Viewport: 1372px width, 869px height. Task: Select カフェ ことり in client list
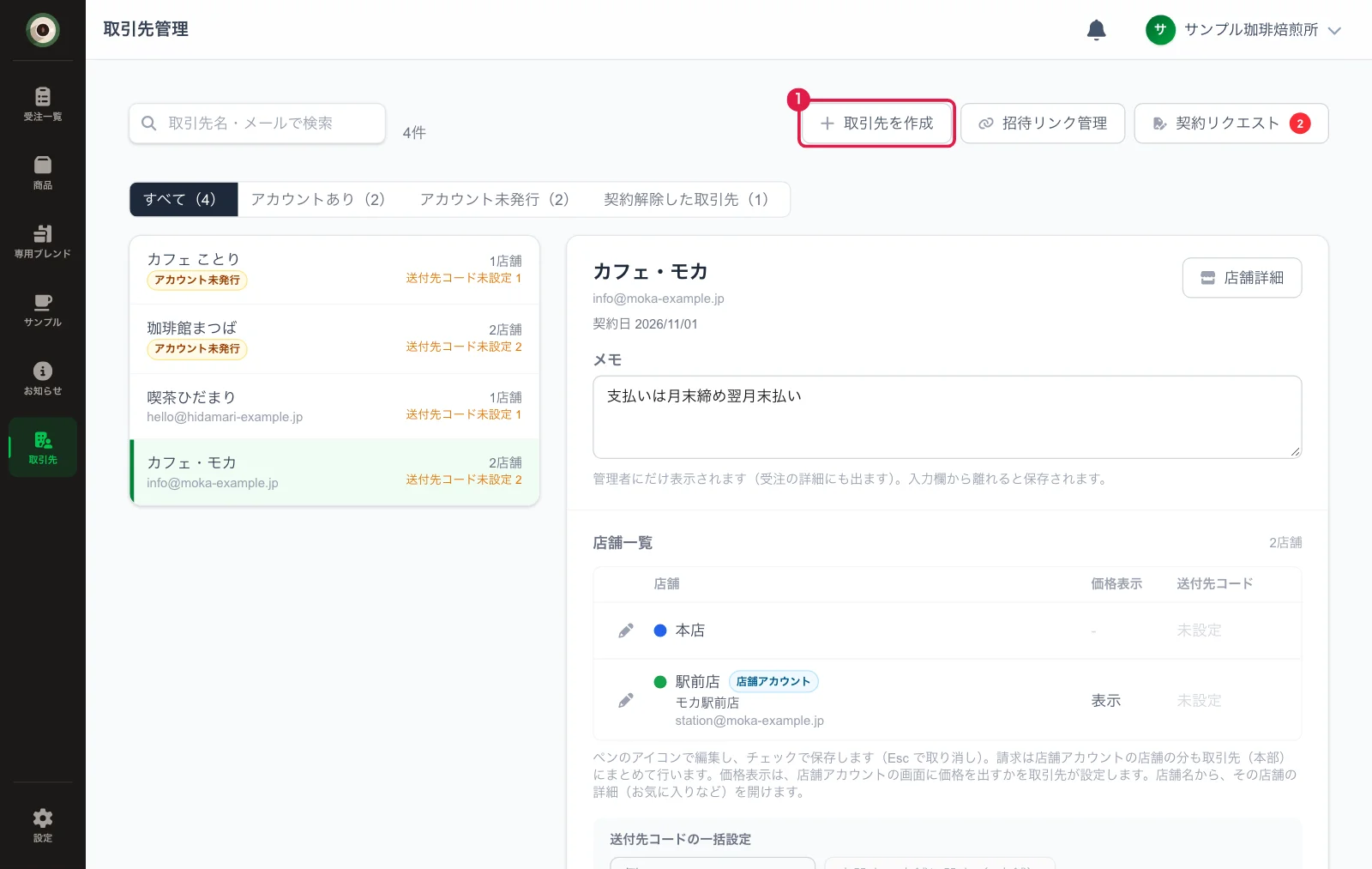[334, 270]
